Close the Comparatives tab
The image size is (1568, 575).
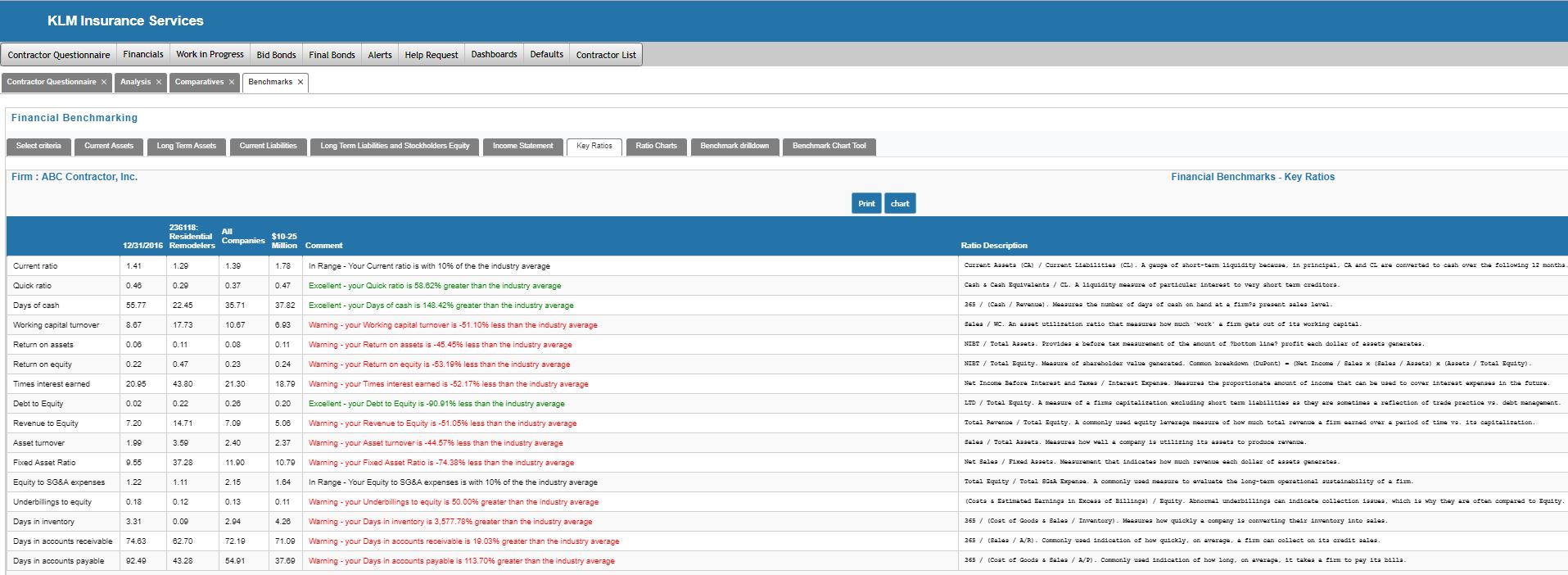click(232, 82)
